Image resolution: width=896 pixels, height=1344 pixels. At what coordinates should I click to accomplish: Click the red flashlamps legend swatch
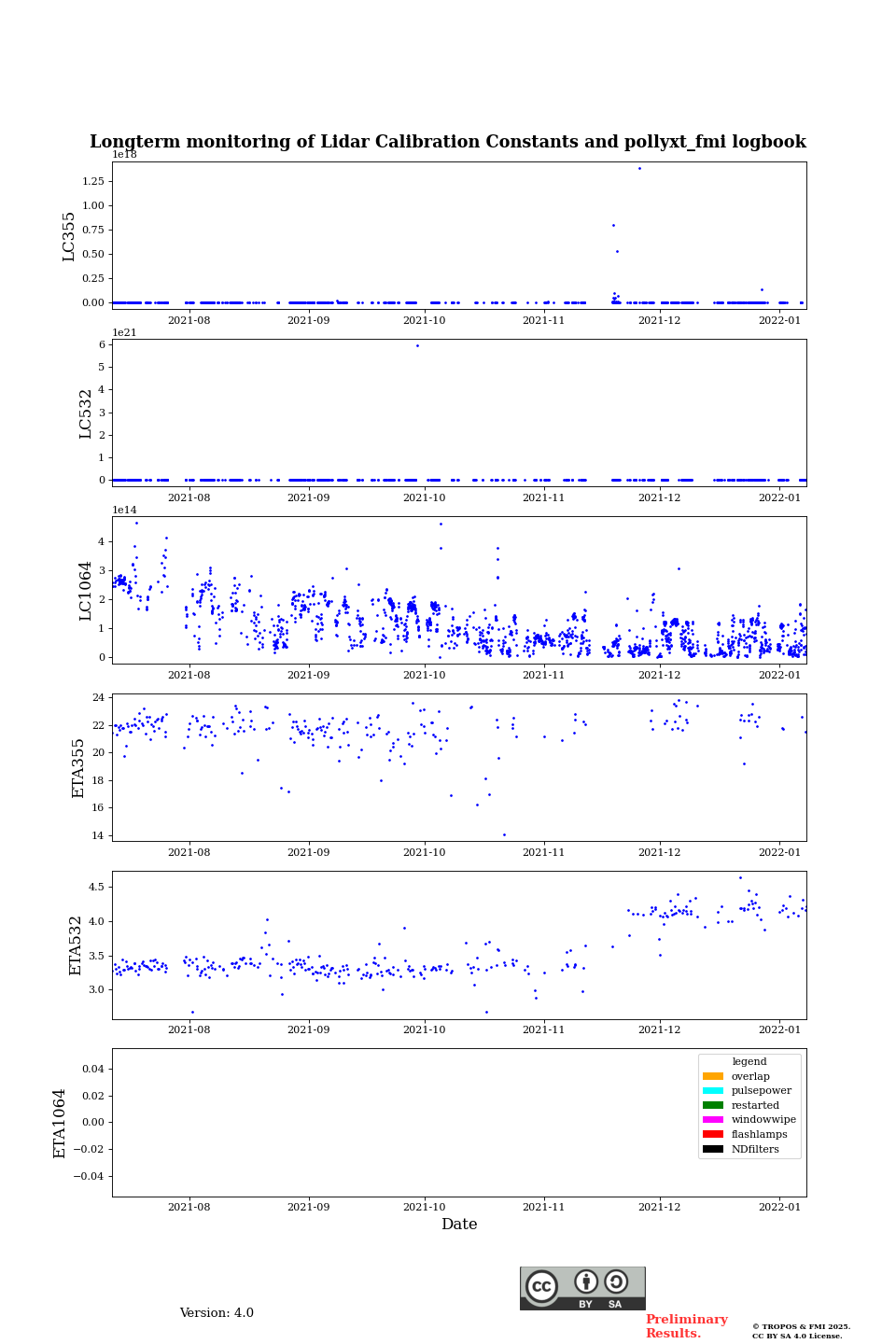(713, 1135)
